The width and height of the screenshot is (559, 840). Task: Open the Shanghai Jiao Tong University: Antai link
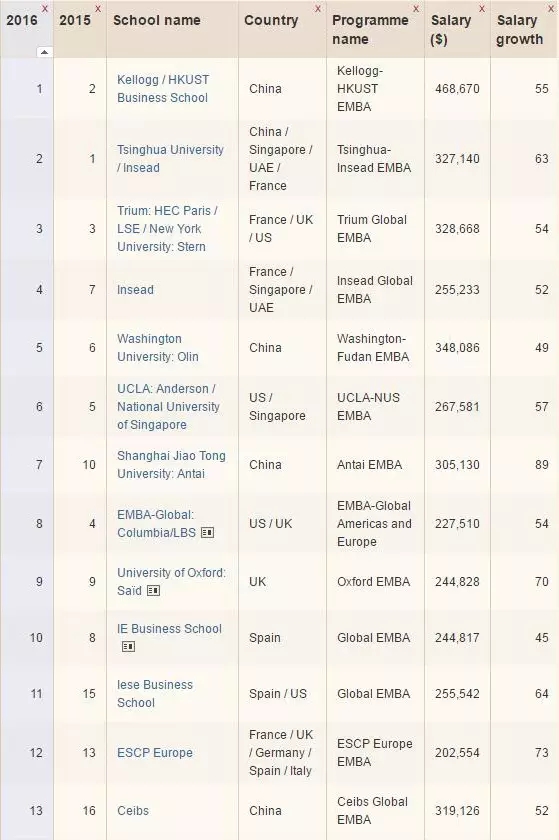coord(172,464)
